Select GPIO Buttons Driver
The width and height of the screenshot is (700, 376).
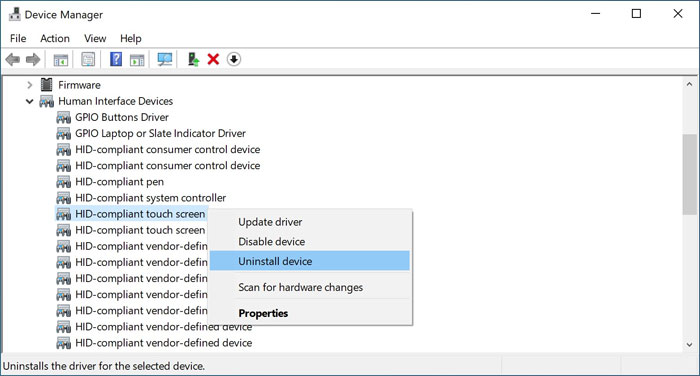122,117
